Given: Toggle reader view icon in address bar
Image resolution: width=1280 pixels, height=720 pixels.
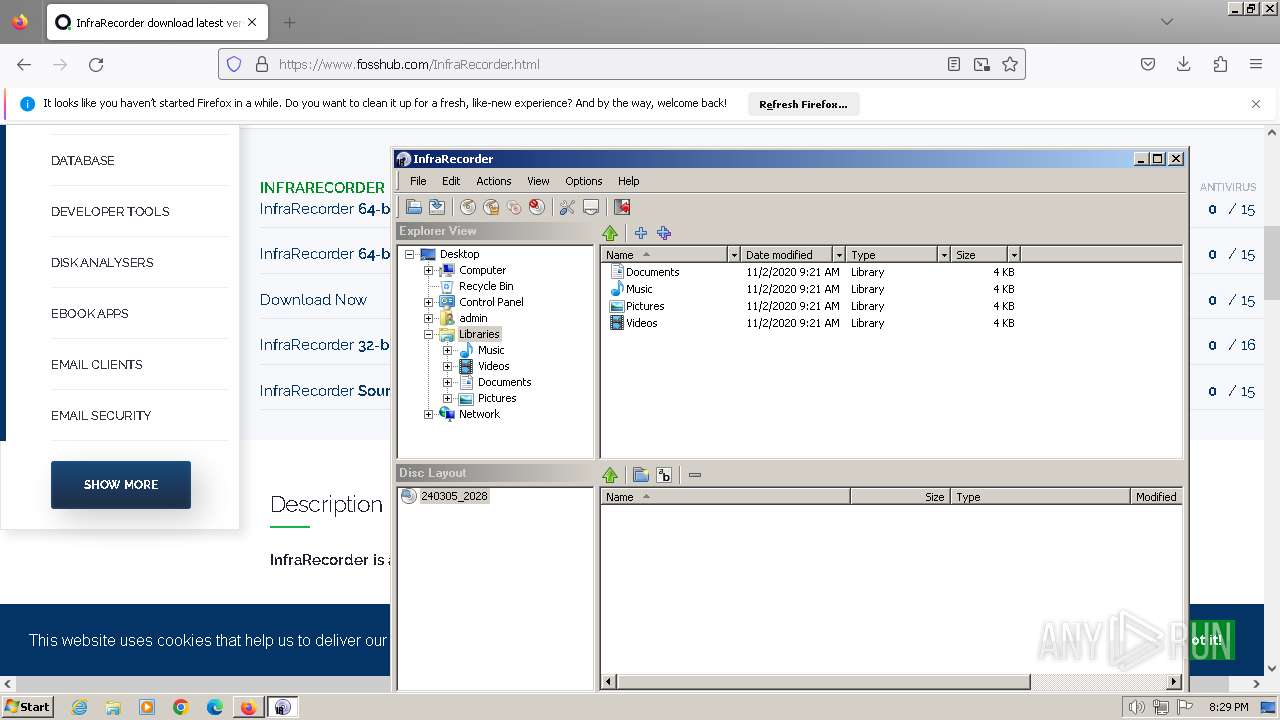Looking at the screenshot, I should [x=954, y=64].
